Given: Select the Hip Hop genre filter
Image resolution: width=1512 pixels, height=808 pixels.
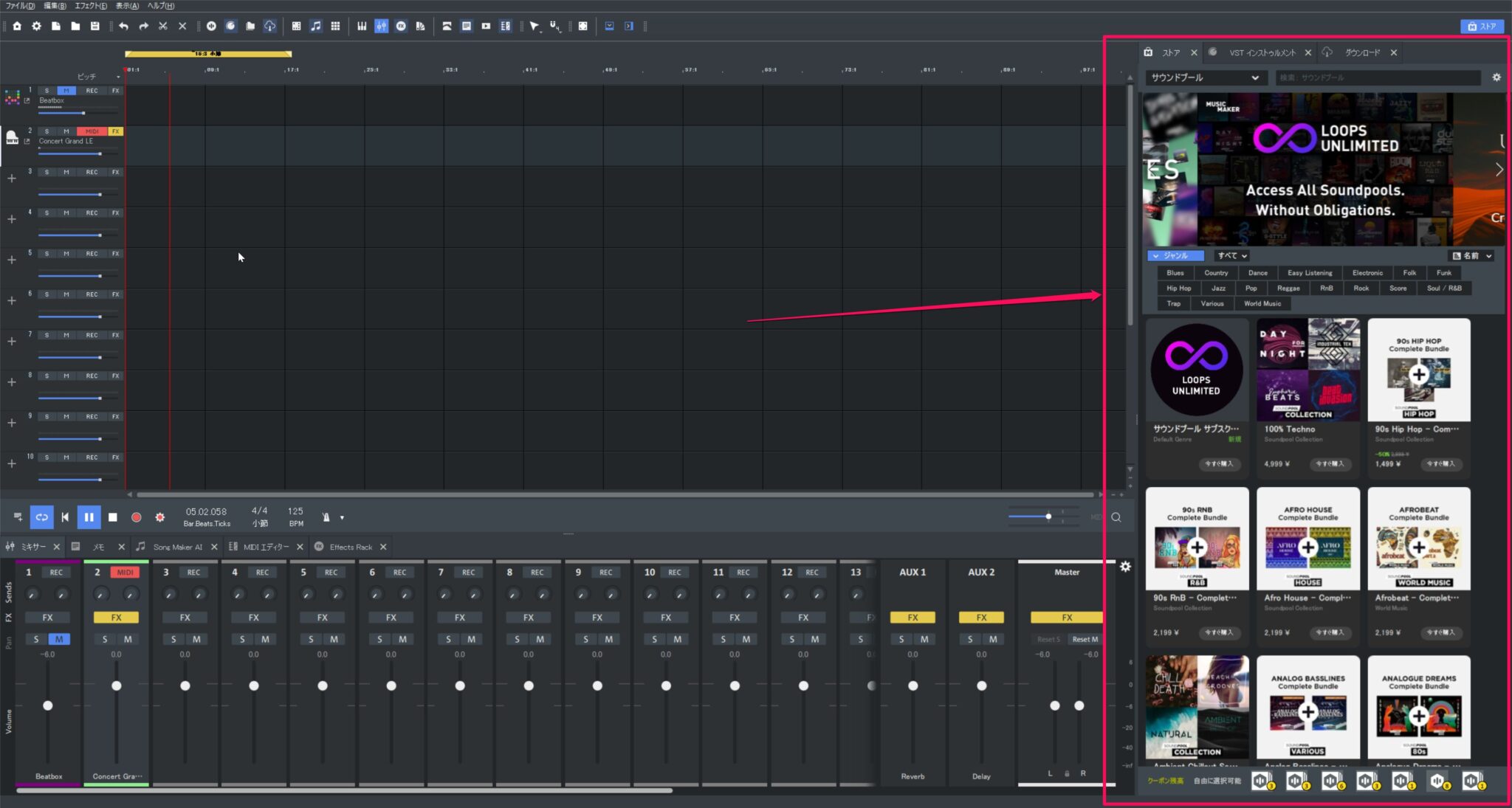Looking at the screenshot, I should click(x=1178, y=288).
